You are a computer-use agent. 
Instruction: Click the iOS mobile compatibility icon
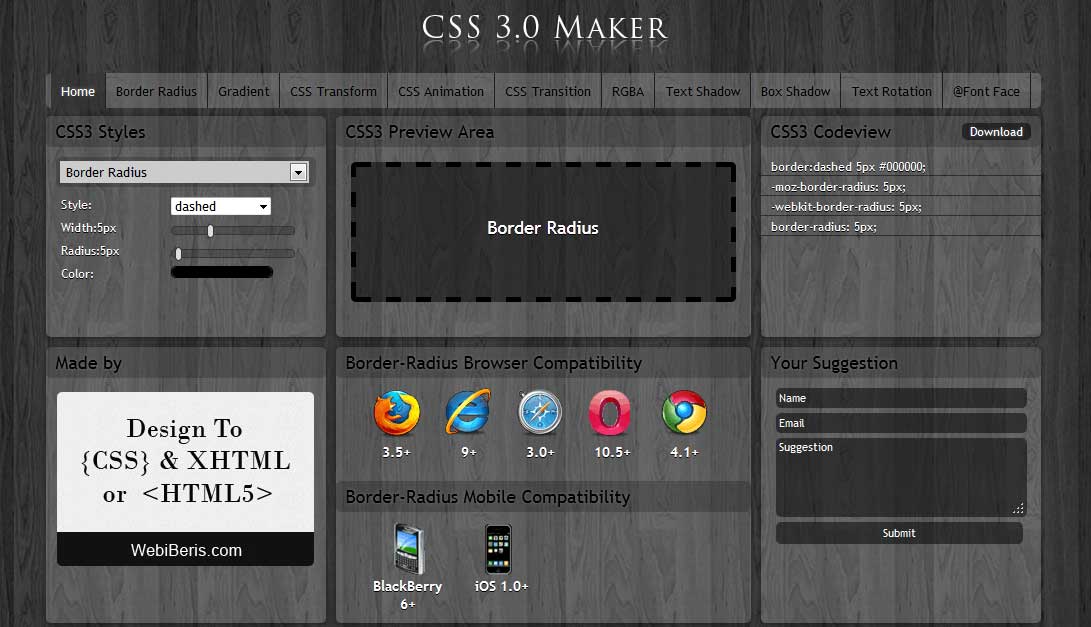point(498,548)
